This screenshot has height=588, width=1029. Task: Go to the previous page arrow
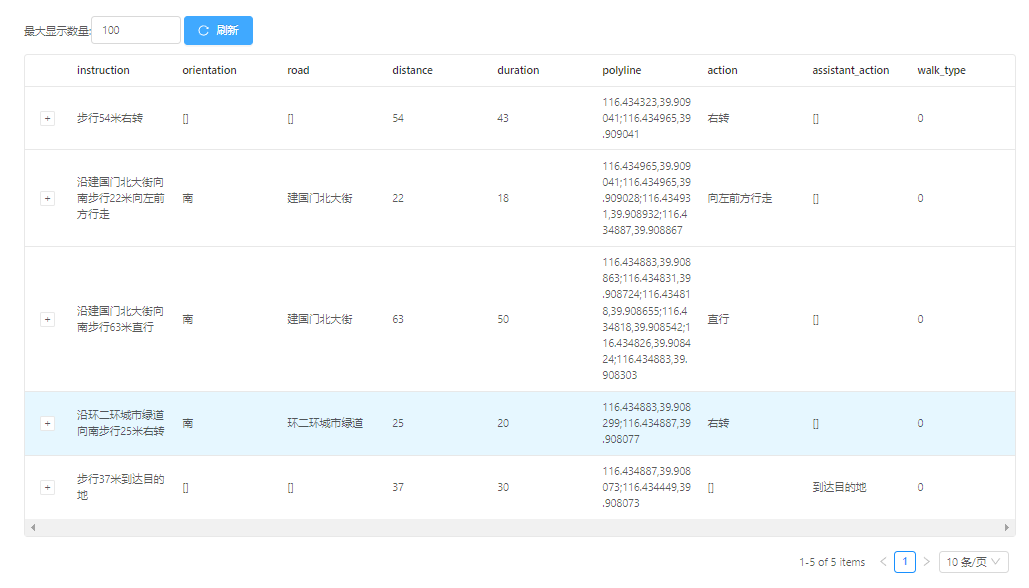883,562
